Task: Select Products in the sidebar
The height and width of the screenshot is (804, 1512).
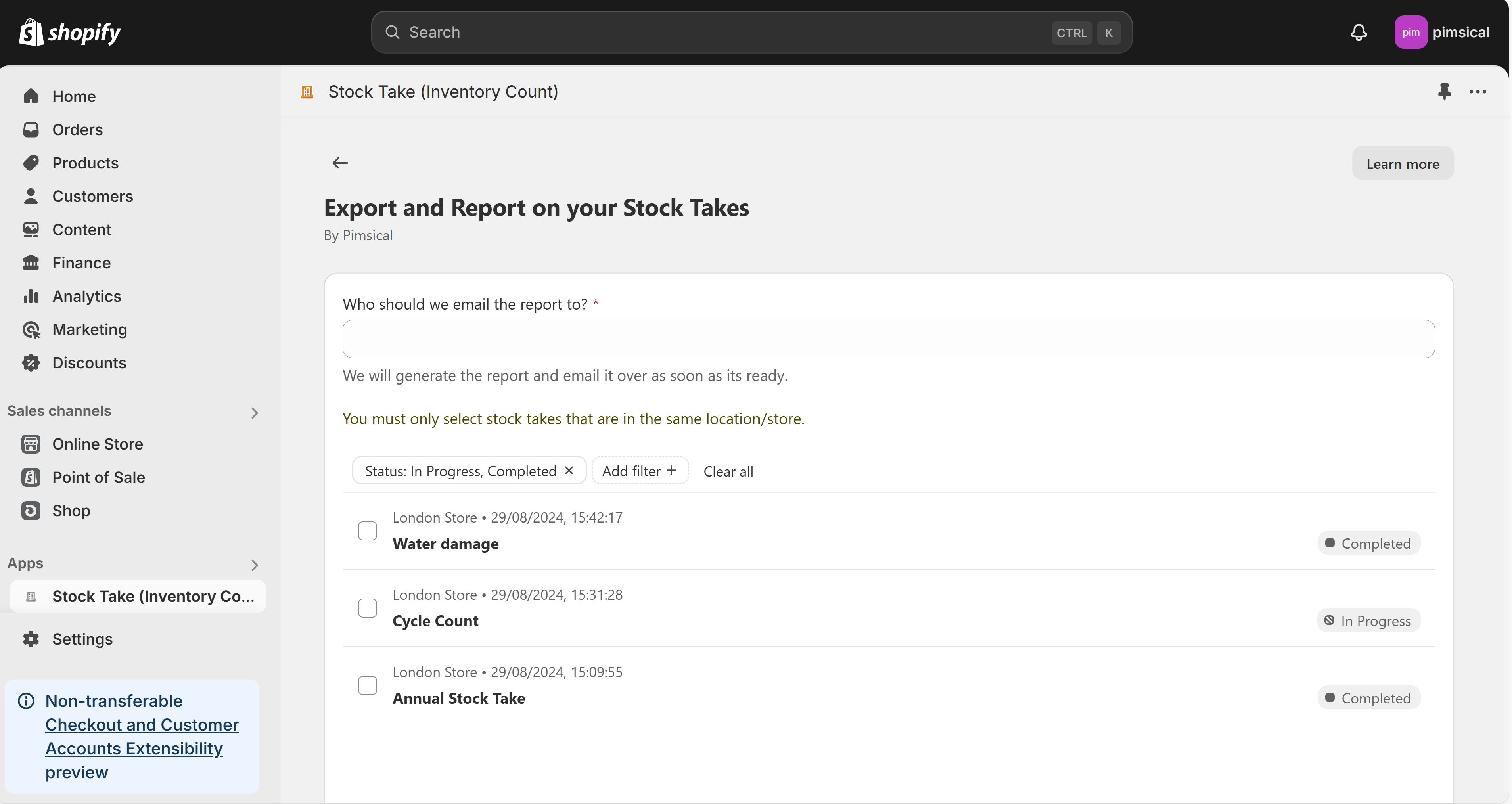Action: (85, 163)
